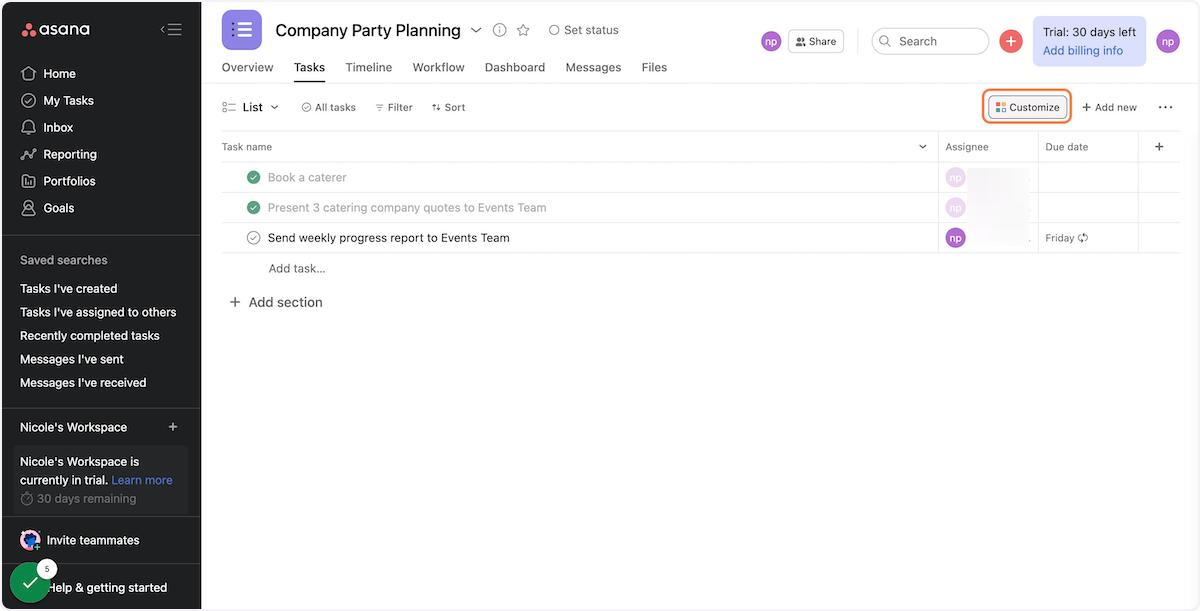Star the Company Party Planning project
1200x611 pixels.
(x=523, y=30)
